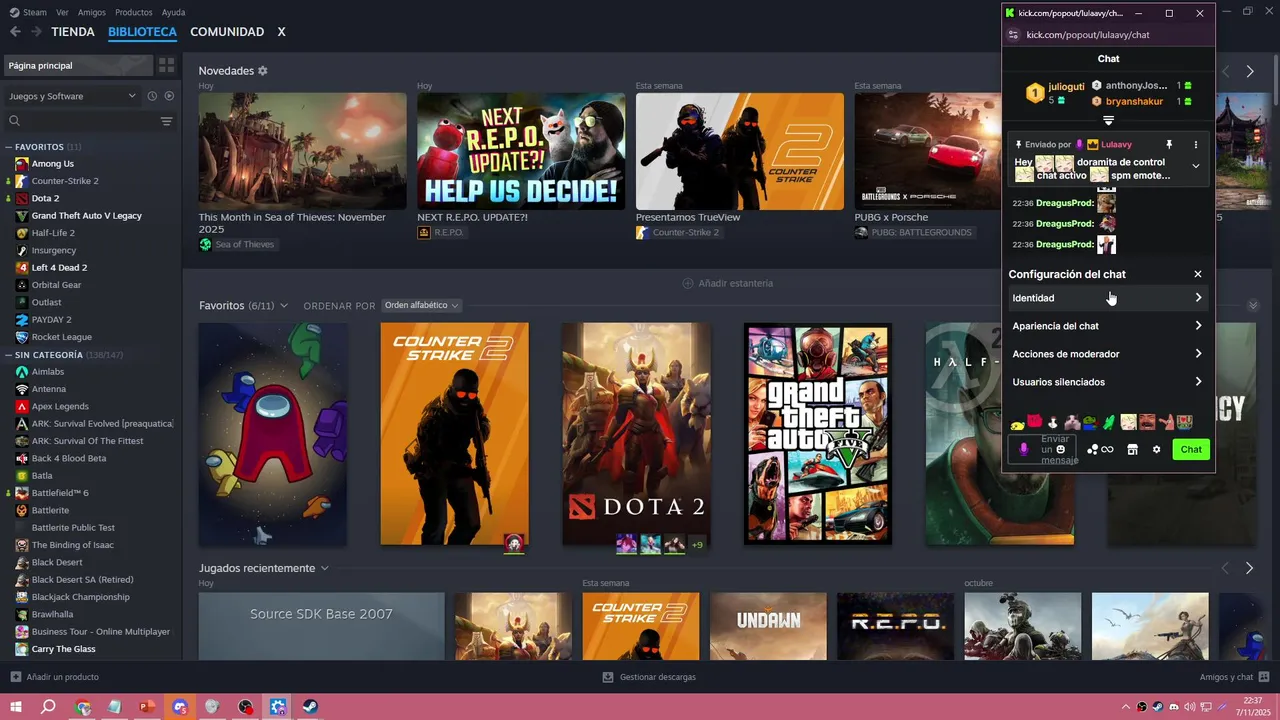
Task: Next page arrow in Jugados recientemente
Action: [x=1249, y=568]
